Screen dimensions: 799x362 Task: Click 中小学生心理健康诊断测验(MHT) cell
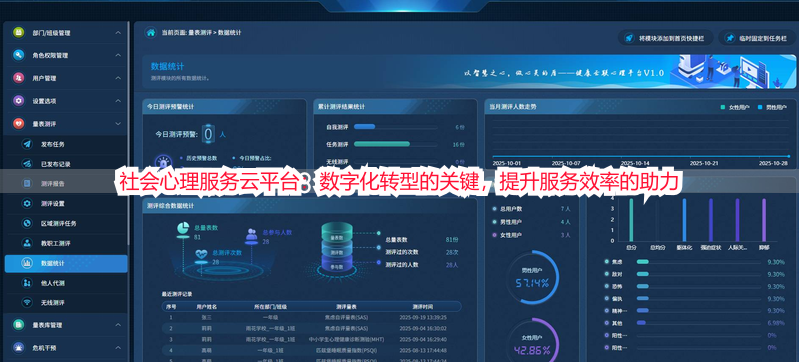tap(346, 339)
